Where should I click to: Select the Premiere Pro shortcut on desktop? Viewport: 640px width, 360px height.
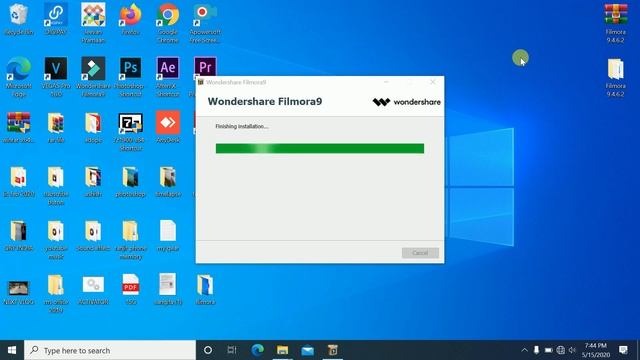pos(205,67)
